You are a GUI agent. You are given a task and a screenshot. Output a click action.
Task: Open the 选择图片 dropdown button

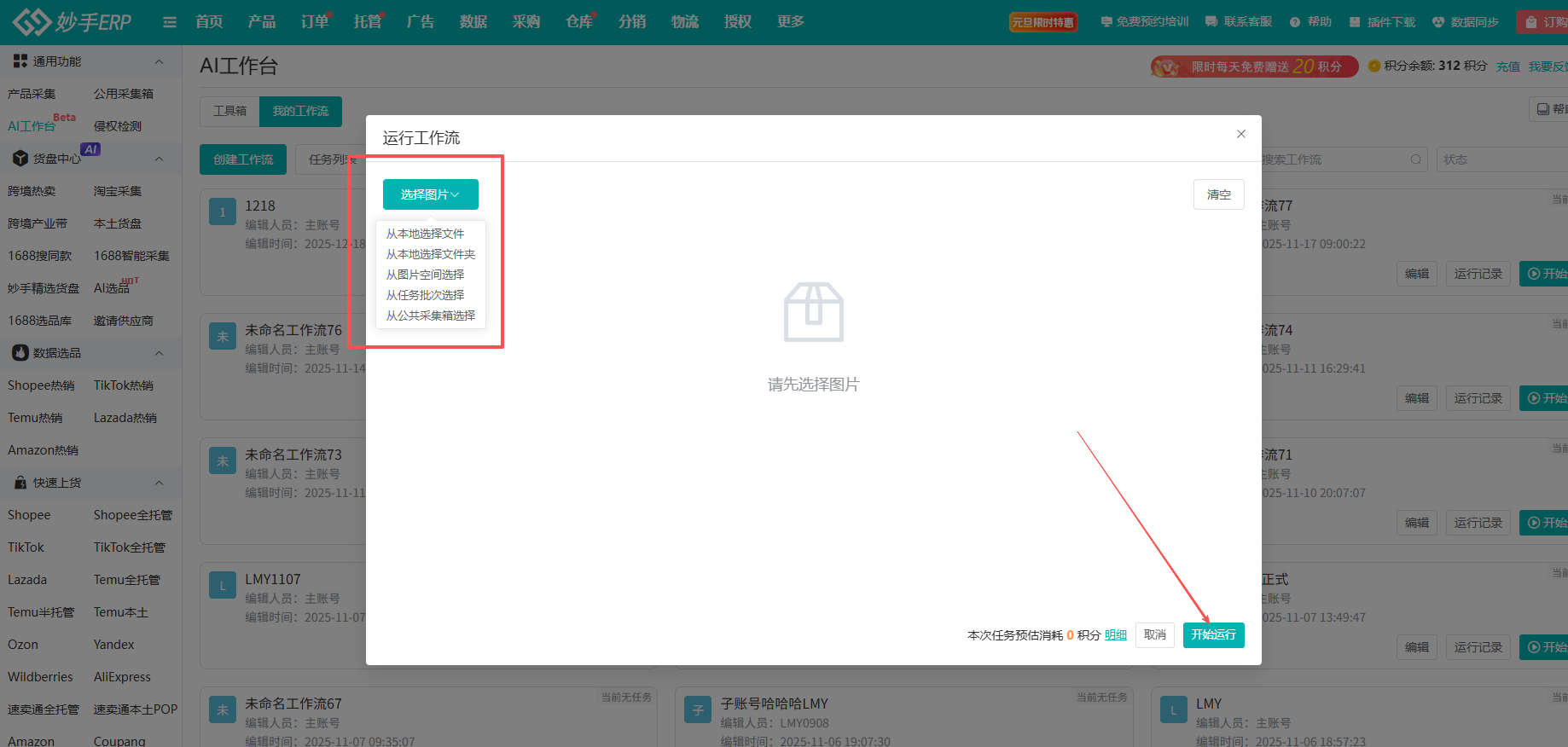pyautogui.click(x=431, y=194)
